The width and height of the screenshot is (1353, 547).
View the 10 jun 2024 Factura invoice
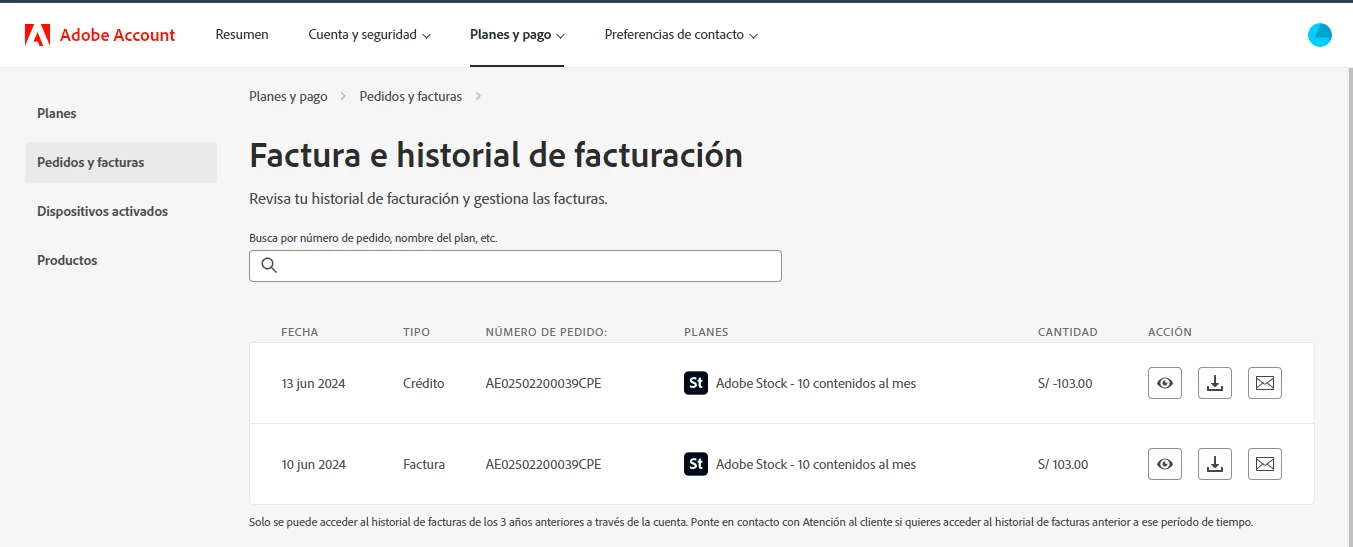click(1165, 464)
